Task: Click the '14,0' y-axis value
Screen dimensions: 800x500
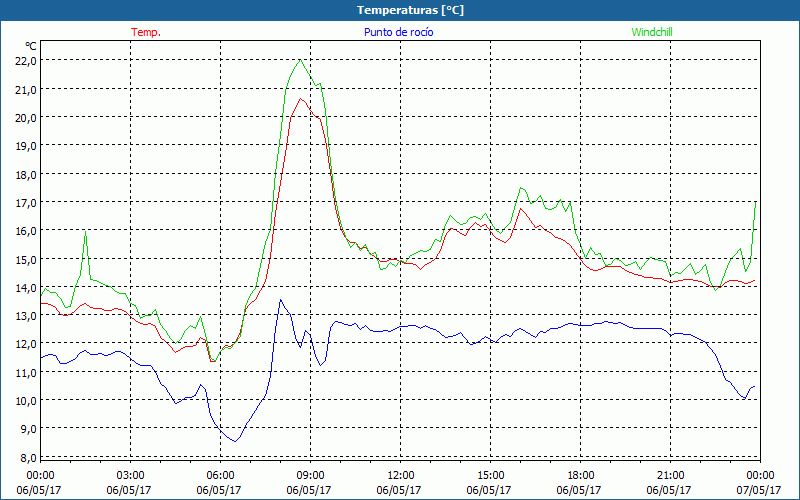Action: coord(27,287)
